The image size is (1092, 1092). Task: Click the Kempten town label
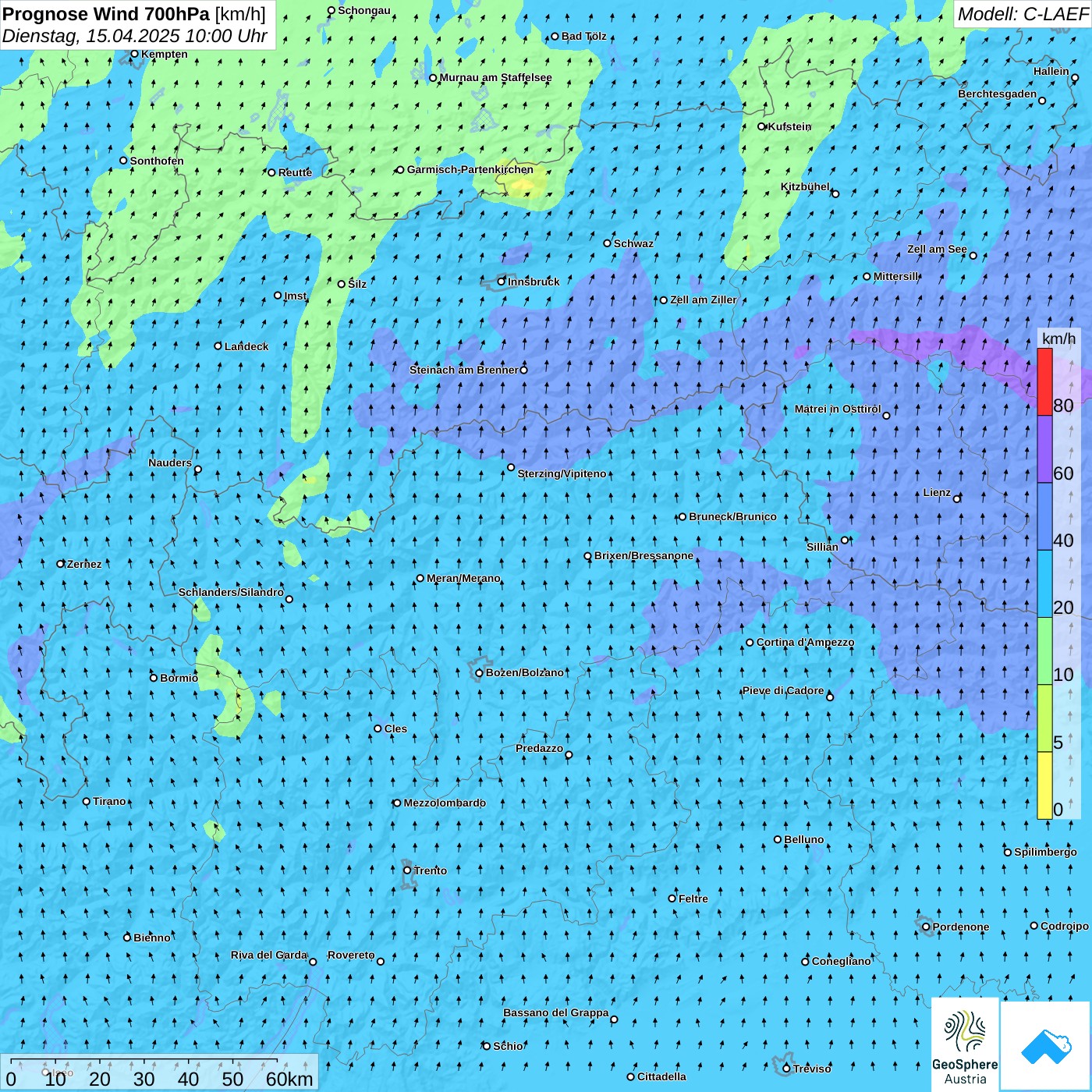pos(164,54)
